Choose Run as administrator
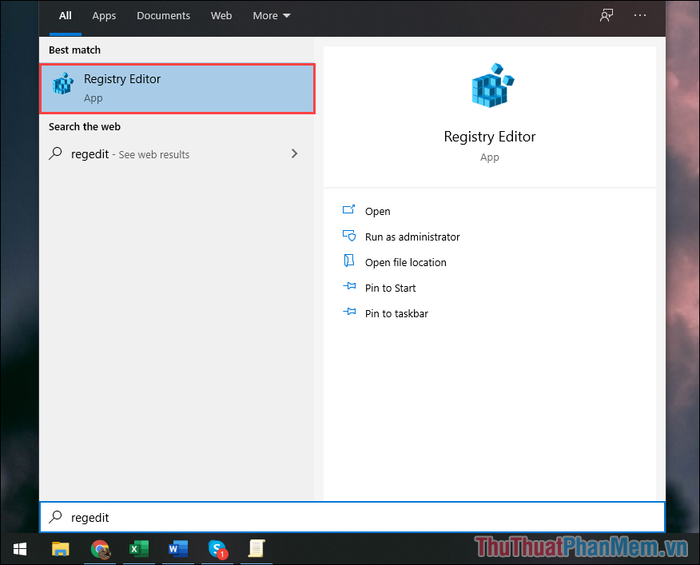This screenshot has height=565, width=700. pyautogui.click(x=412, y=237)
